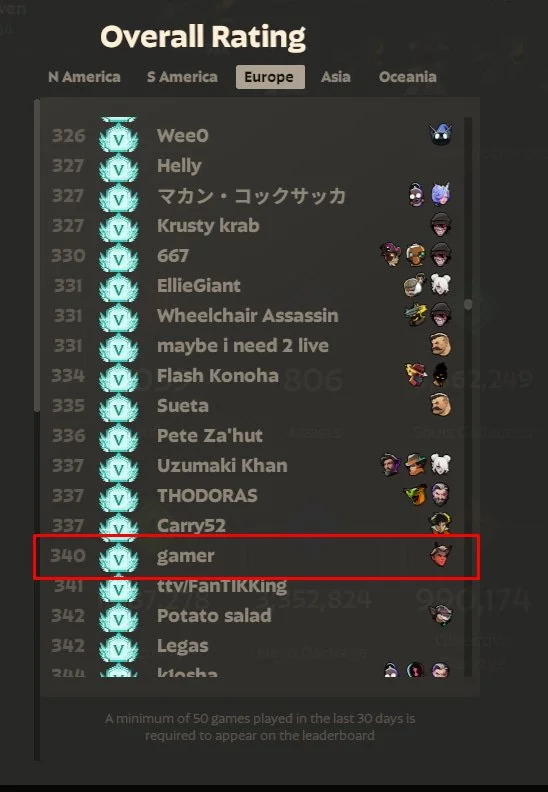The image size is (548, 792).
Task: Select the highlighted gamer row
Action: (x=256, y=556)
